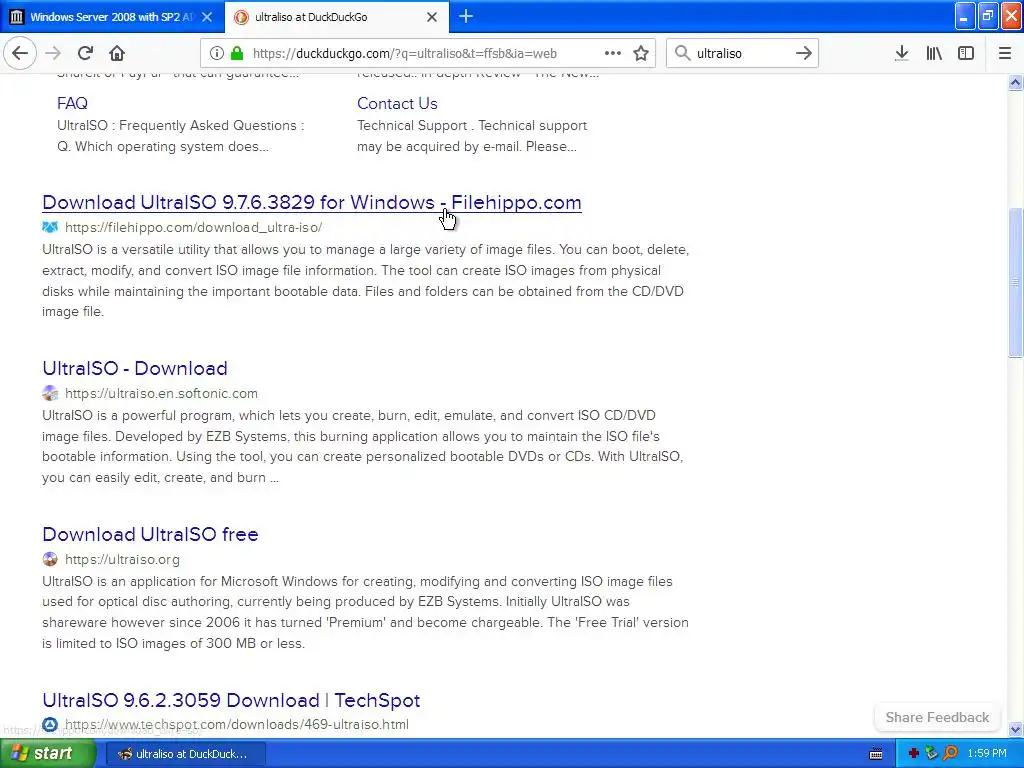This screenshot has height=768, width=1024.
Task: Open the Library menu
Action: tap(934, 53)
